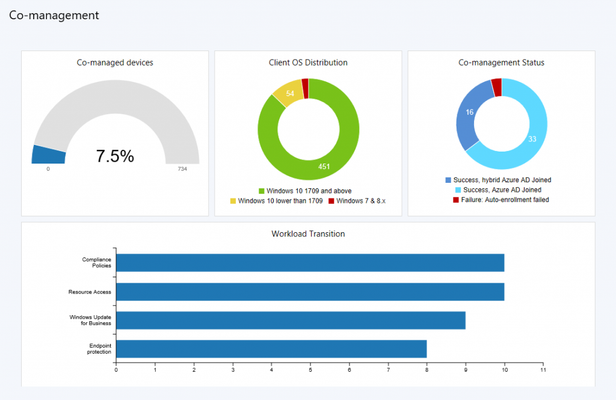Click the green Windows 10 1709 legend swatch

pos(262,191)
